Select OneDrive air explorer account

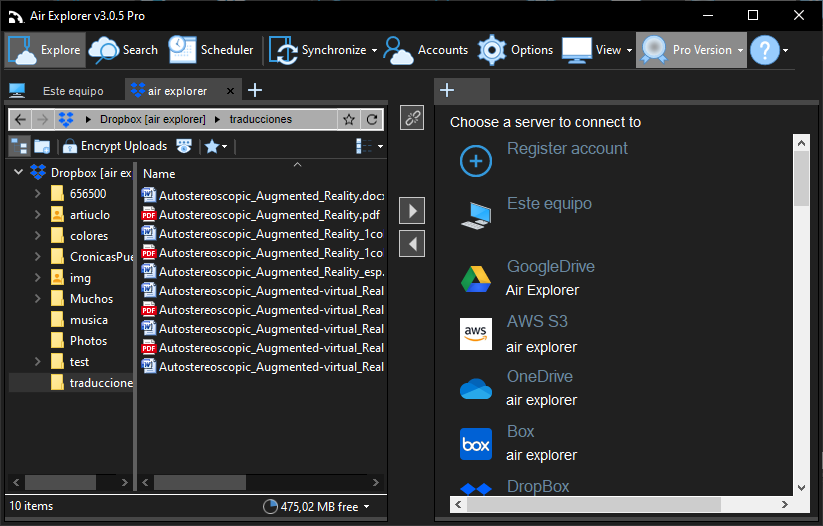click(x=519, y=388)
